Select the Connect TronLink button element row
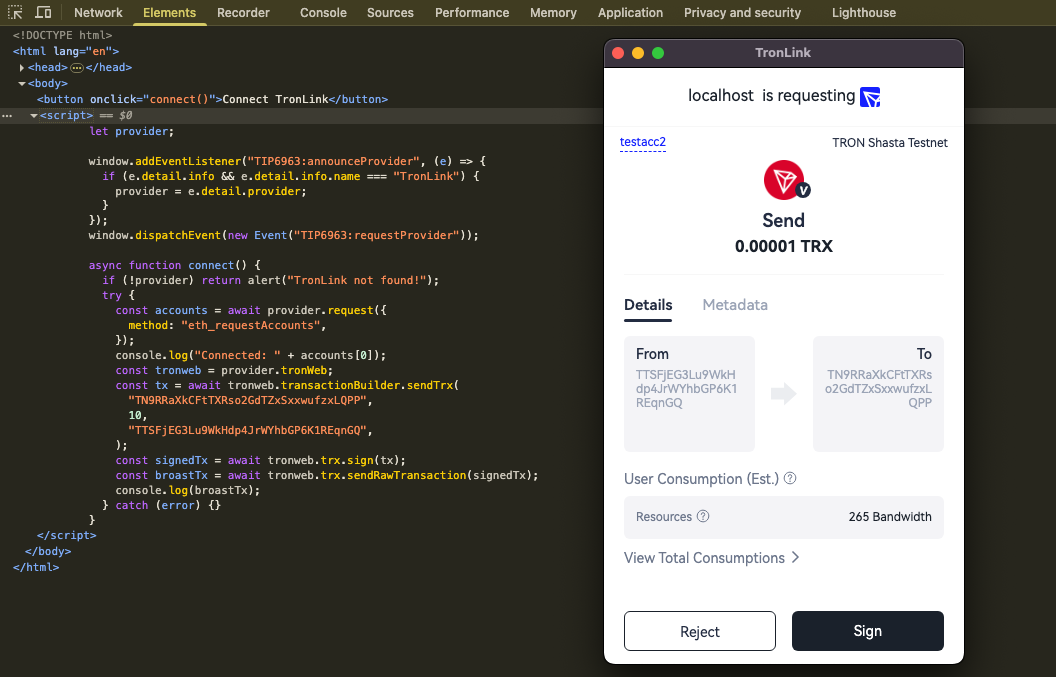The image size is (1056, 677). click(x=212, y=99)
